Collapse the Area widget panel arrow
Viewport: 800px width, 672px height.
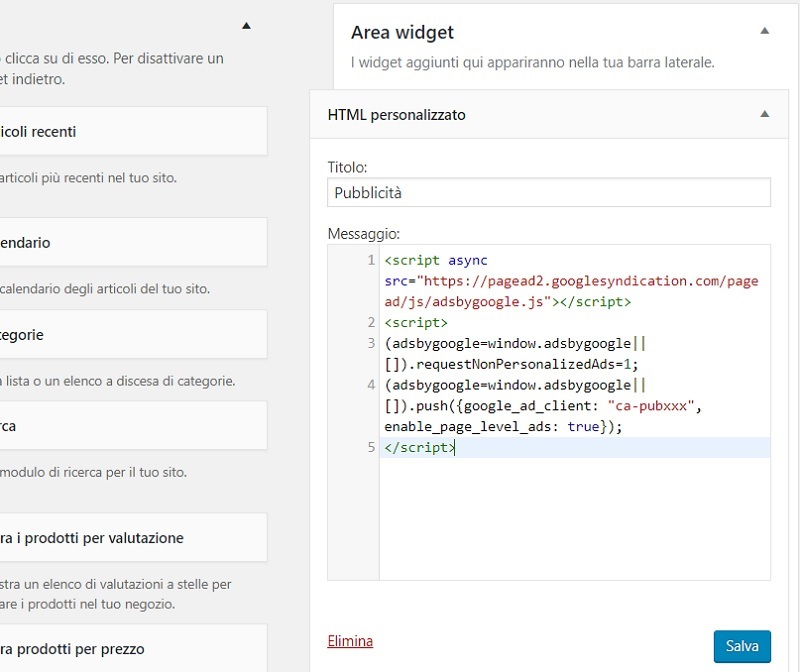[x=764, y=31]
